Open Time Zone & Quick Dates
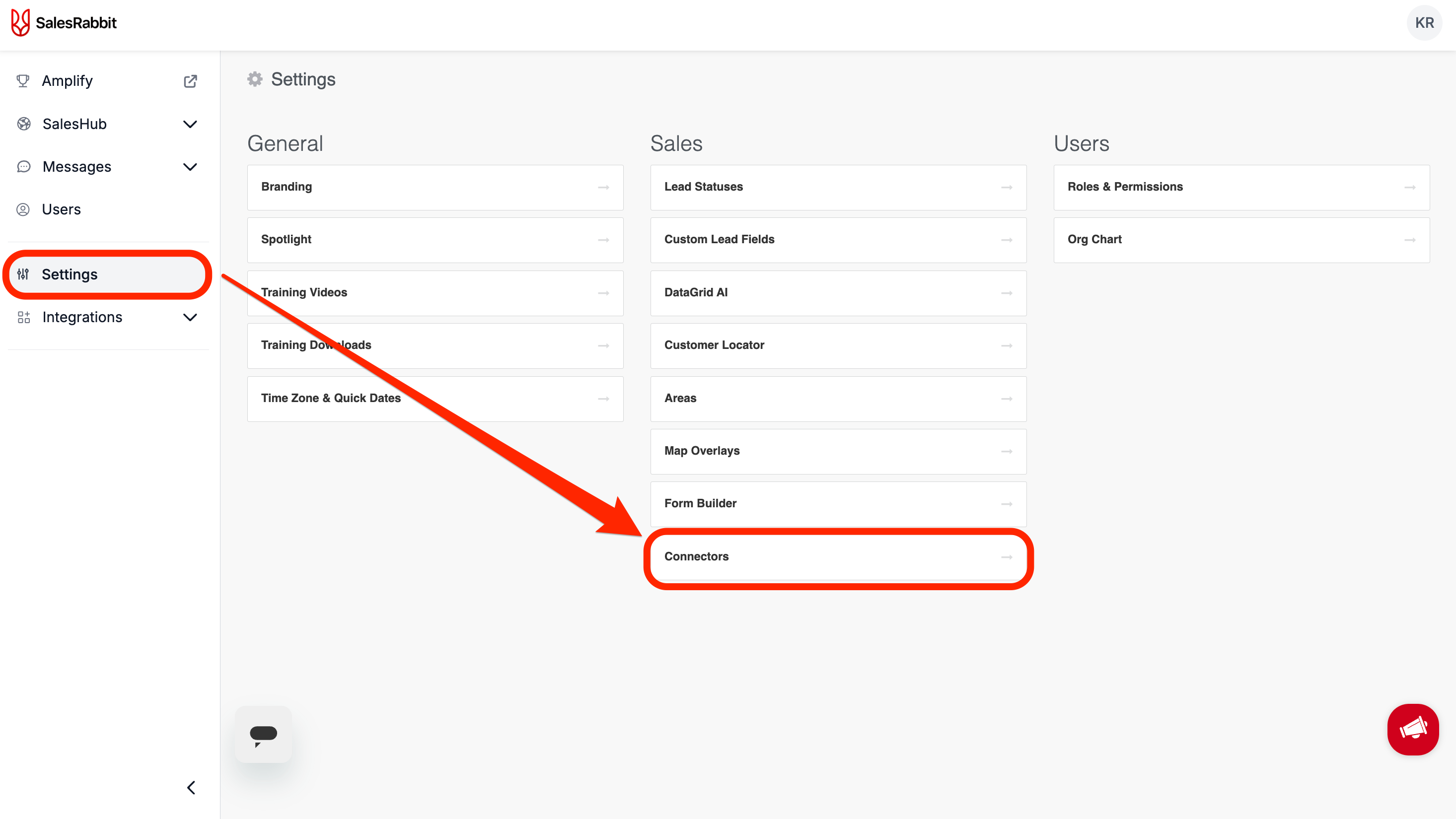 click(x=435, y=398)
